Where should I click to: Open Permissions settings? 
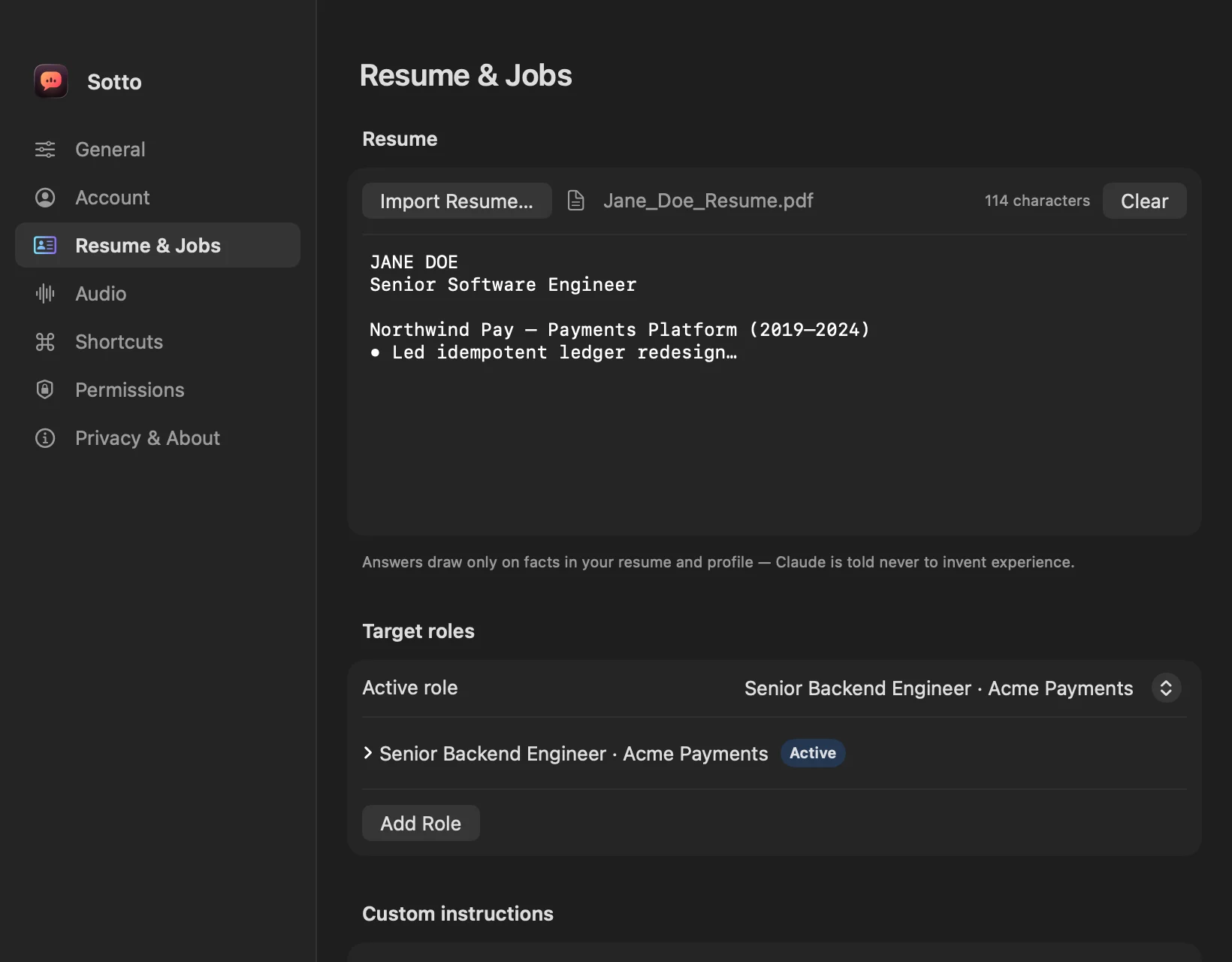coord(158,390)
